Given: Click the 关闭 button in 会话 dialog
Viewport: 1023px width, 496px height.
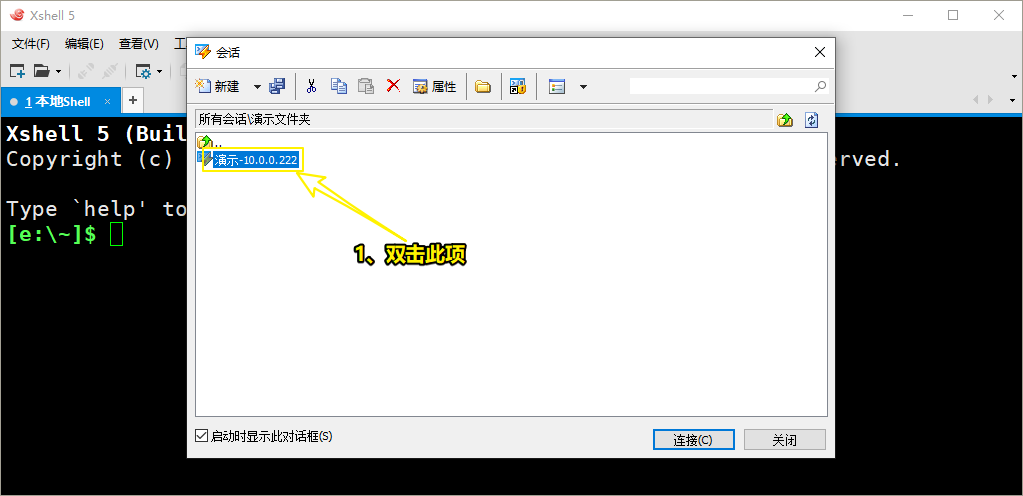Looking at the screenshot, I should [x=785, y=440].
